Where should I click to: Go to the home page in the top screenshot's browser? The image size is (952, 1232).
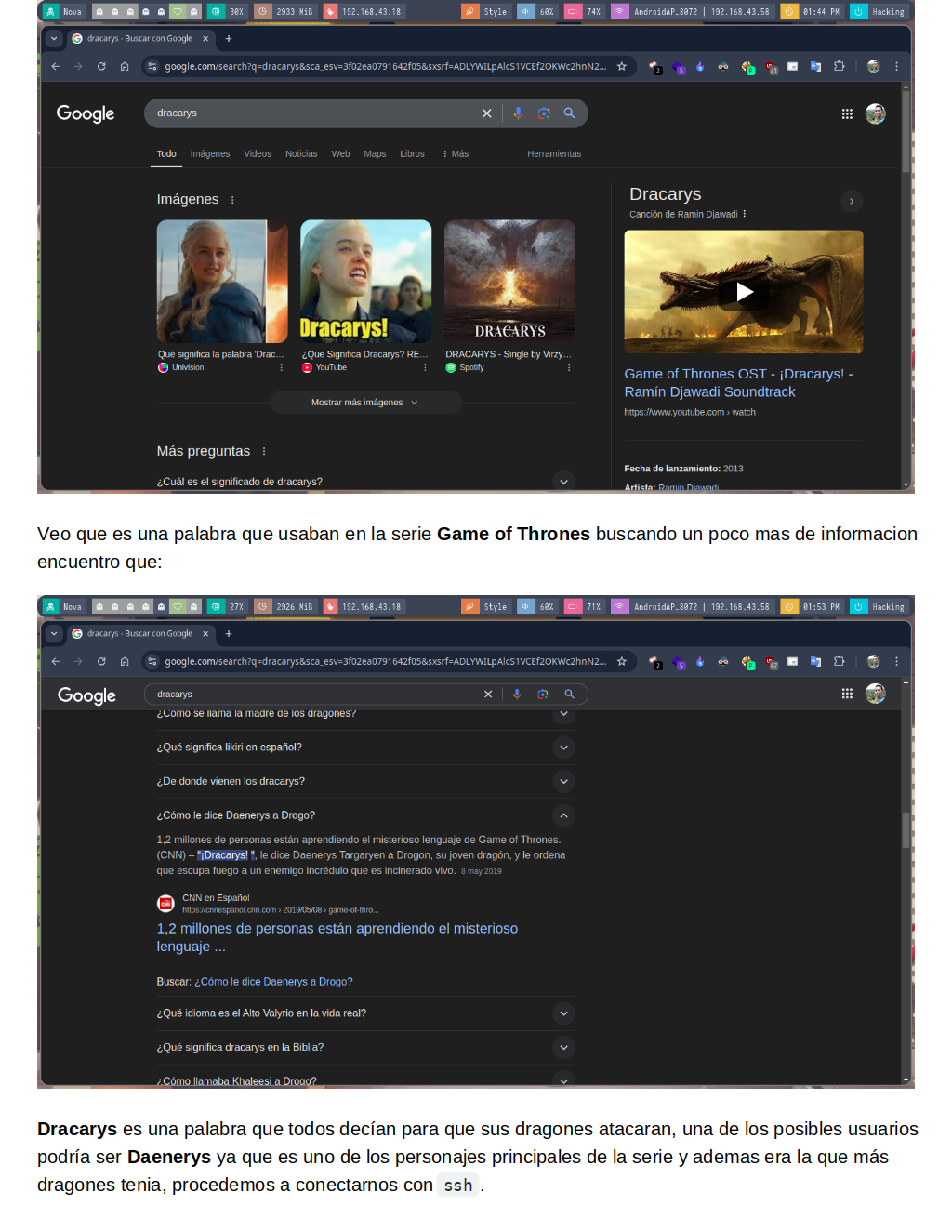click(x=125, y=66)
